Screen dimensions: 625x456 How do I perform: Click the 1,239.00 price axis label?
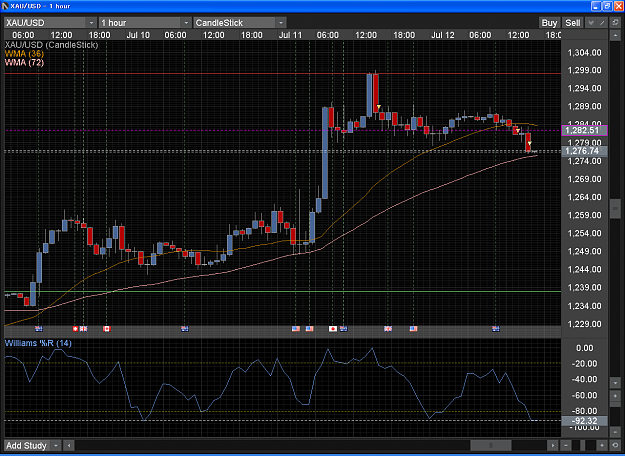(x=585, y=287)
